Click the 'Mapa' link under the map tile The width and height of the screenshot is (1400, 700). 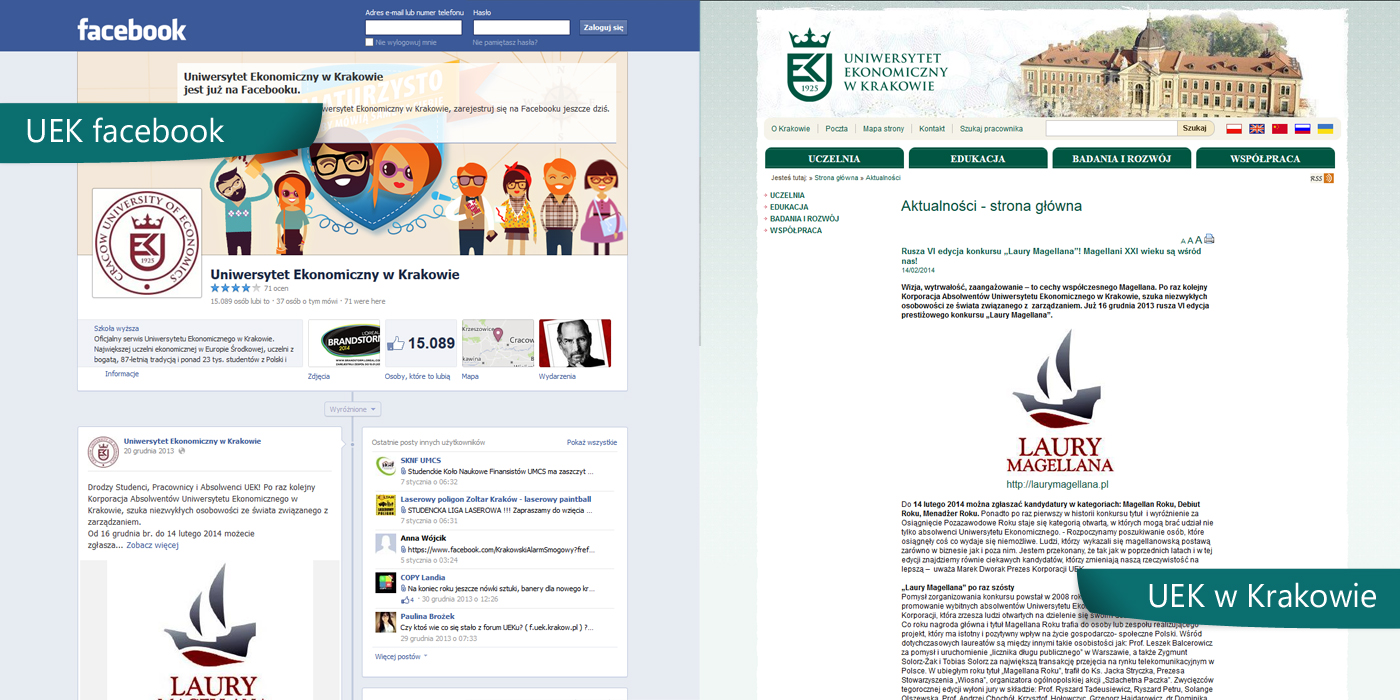pos(470,377)
